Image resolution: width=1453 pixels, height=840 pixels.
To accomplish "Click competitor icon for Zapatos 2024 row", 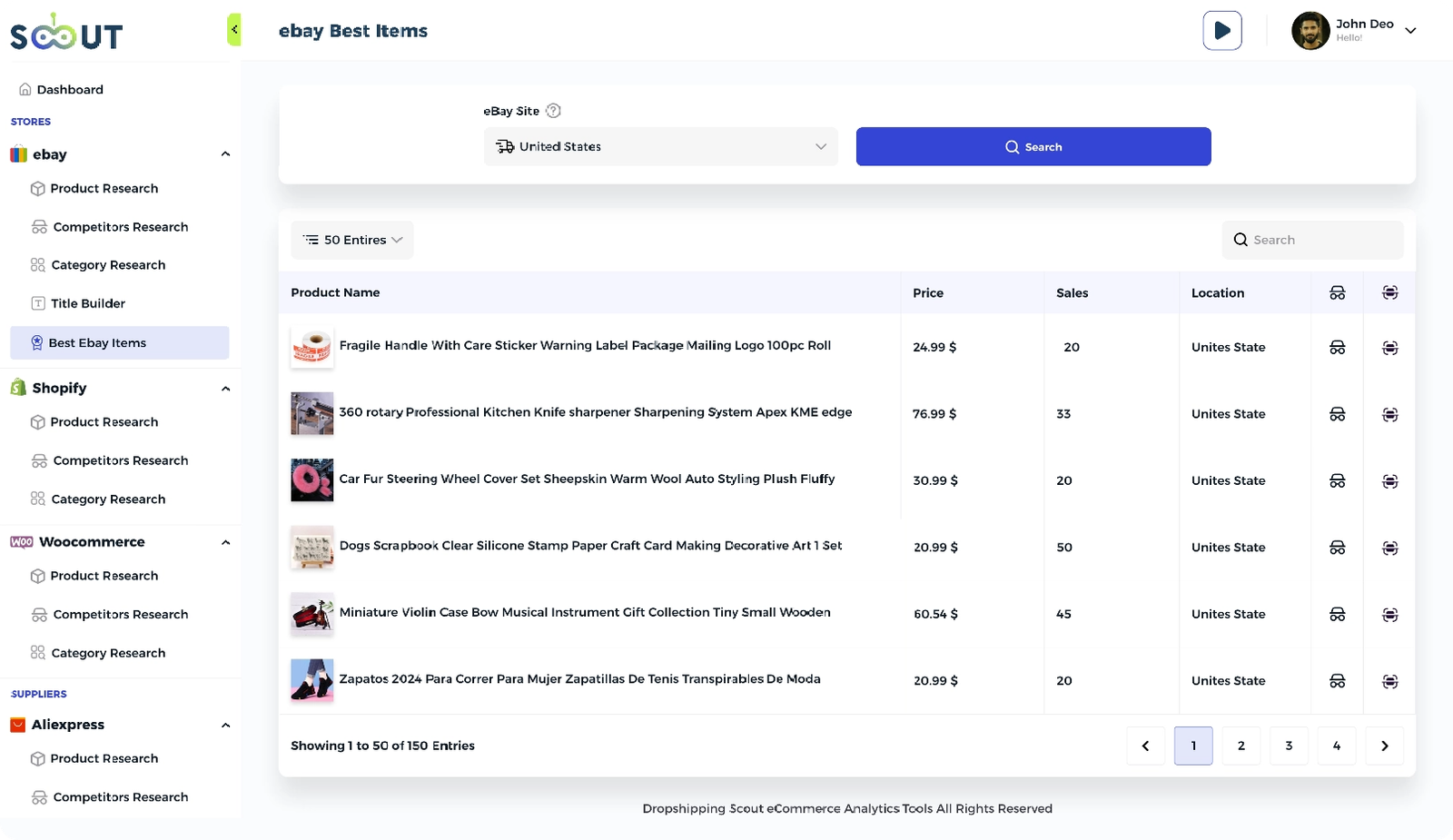I will [1337, 680].
